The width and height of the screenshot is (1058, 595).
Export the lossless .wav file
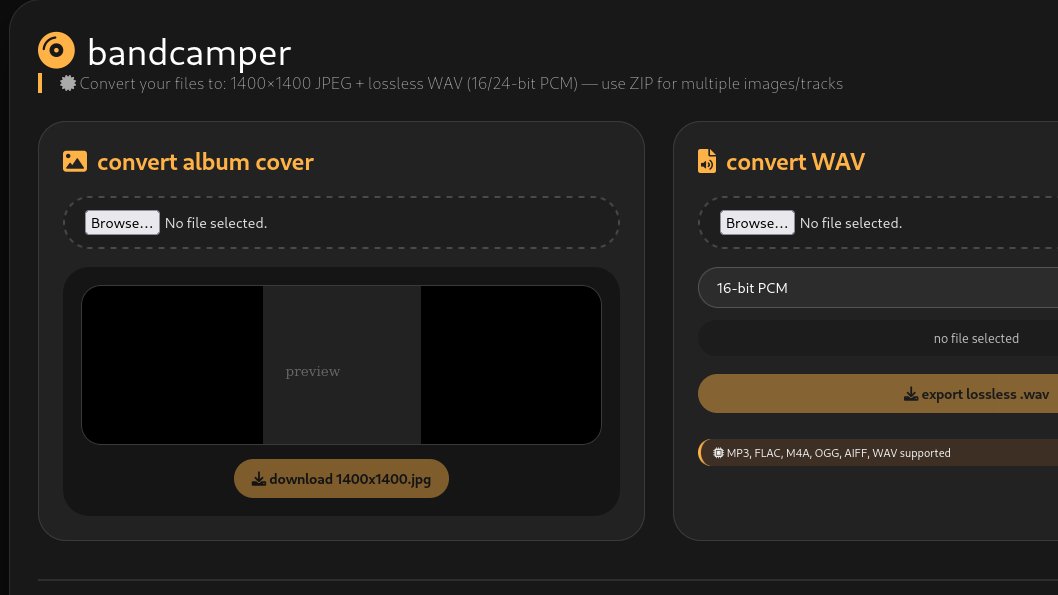[x=878, y=394]
